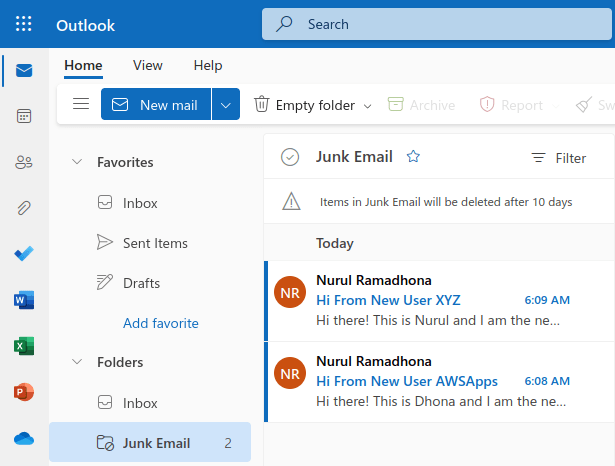Click the 6:08 AM timestamp
The image size is (615, 466).
pos(547,381)
